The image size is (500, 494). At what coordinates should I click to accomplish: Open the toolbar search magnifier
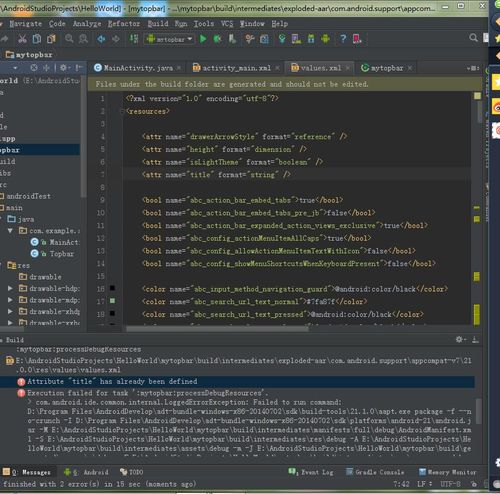pyautogui.click(x=473, y=38)
